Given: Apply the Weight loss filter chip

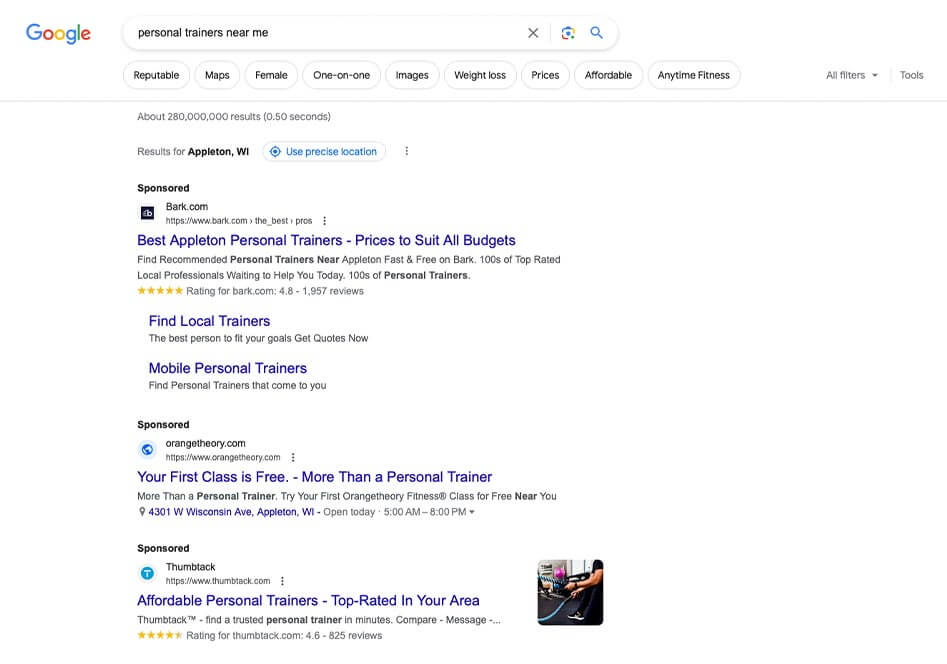Looking at the screenshot, I should point(480,75).
